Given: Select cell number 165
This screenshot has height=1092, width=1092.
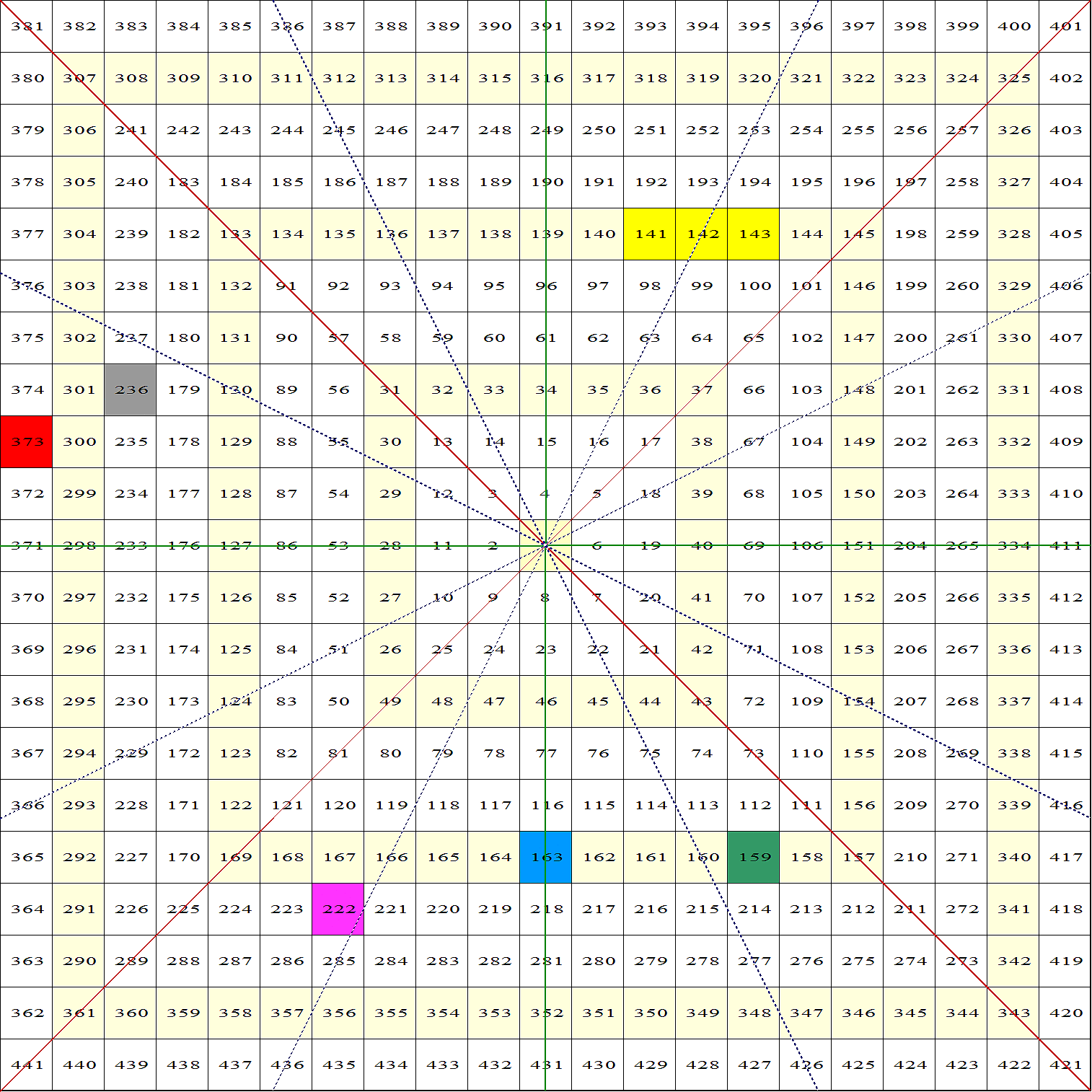Looking at the screenshot, I should (441, 857).
